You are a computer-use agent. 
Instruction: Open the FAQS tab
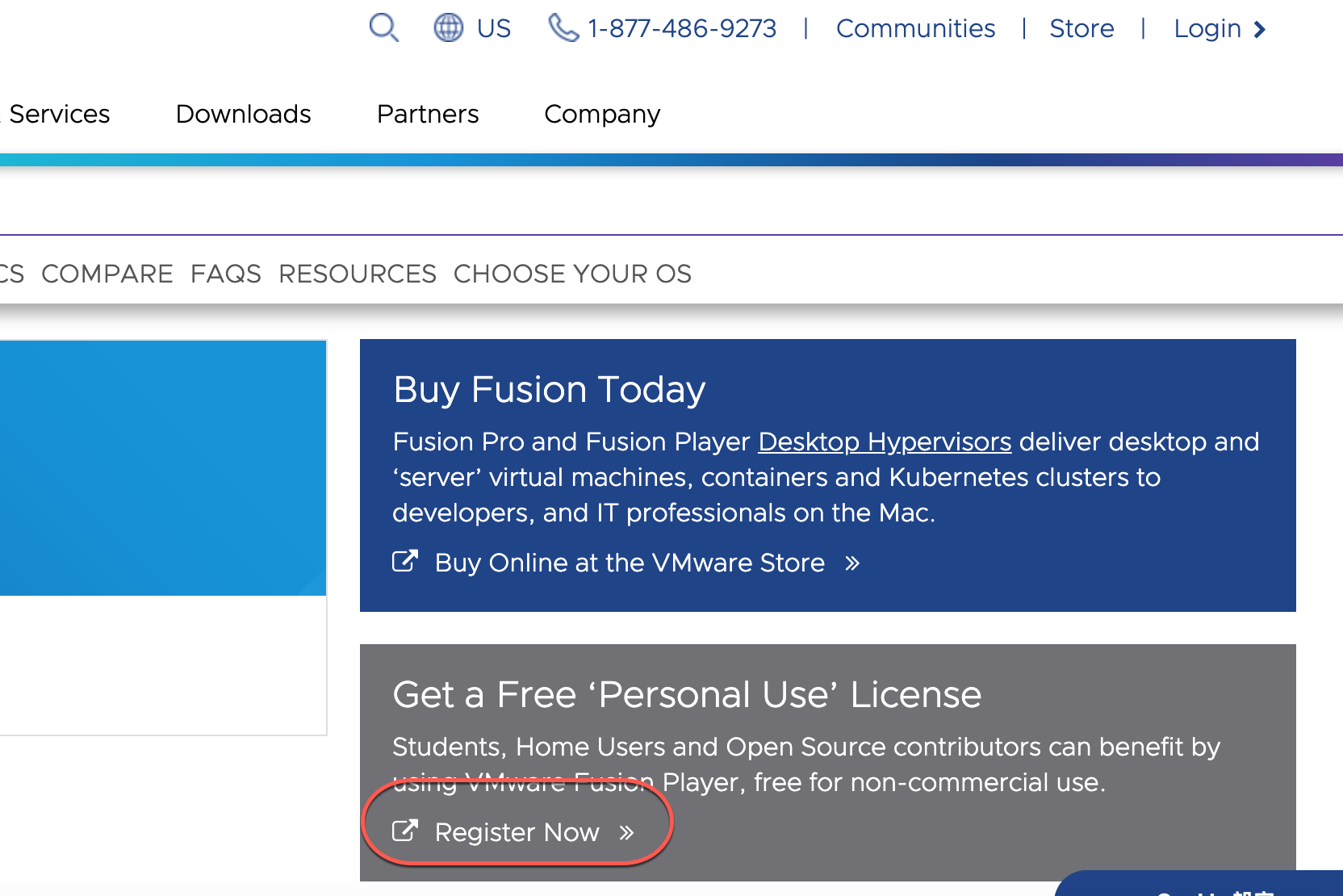(x=225, y=274)
